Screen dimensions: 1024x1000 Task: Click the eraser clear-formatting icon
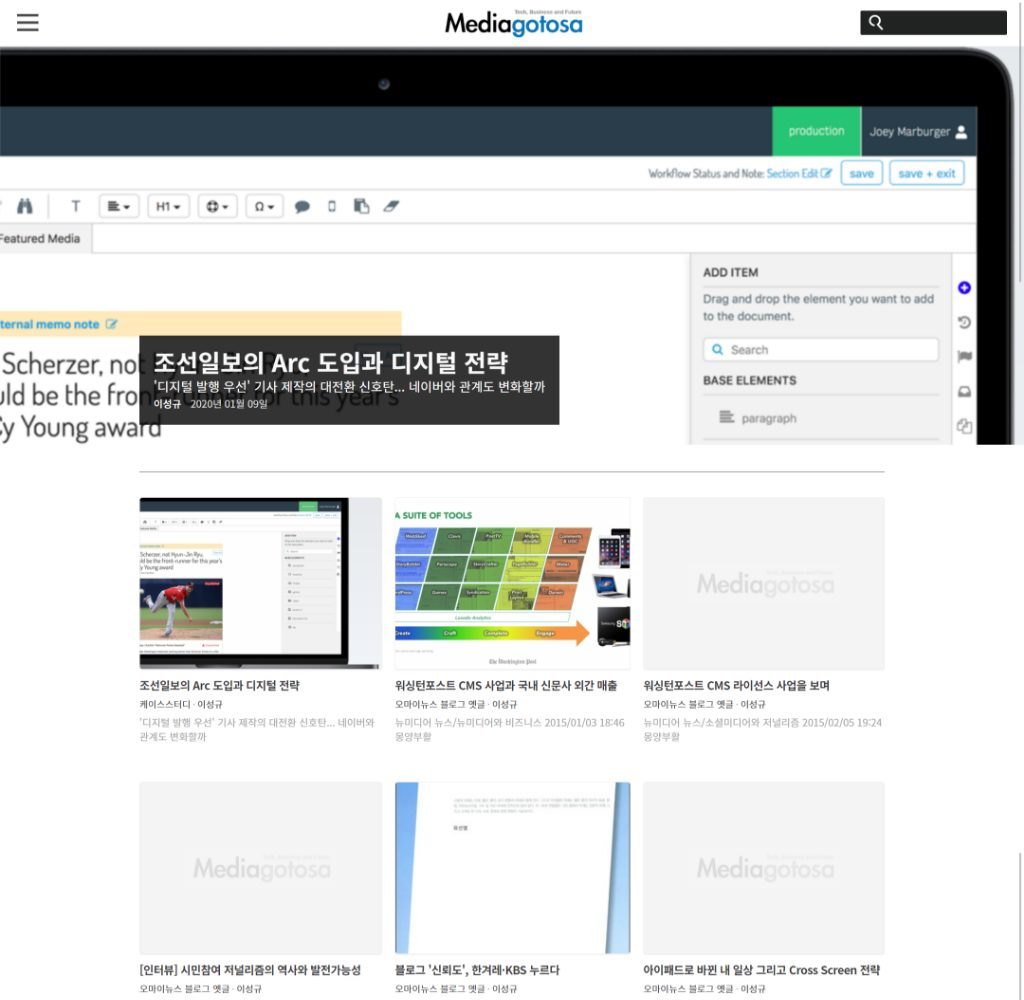391,206
